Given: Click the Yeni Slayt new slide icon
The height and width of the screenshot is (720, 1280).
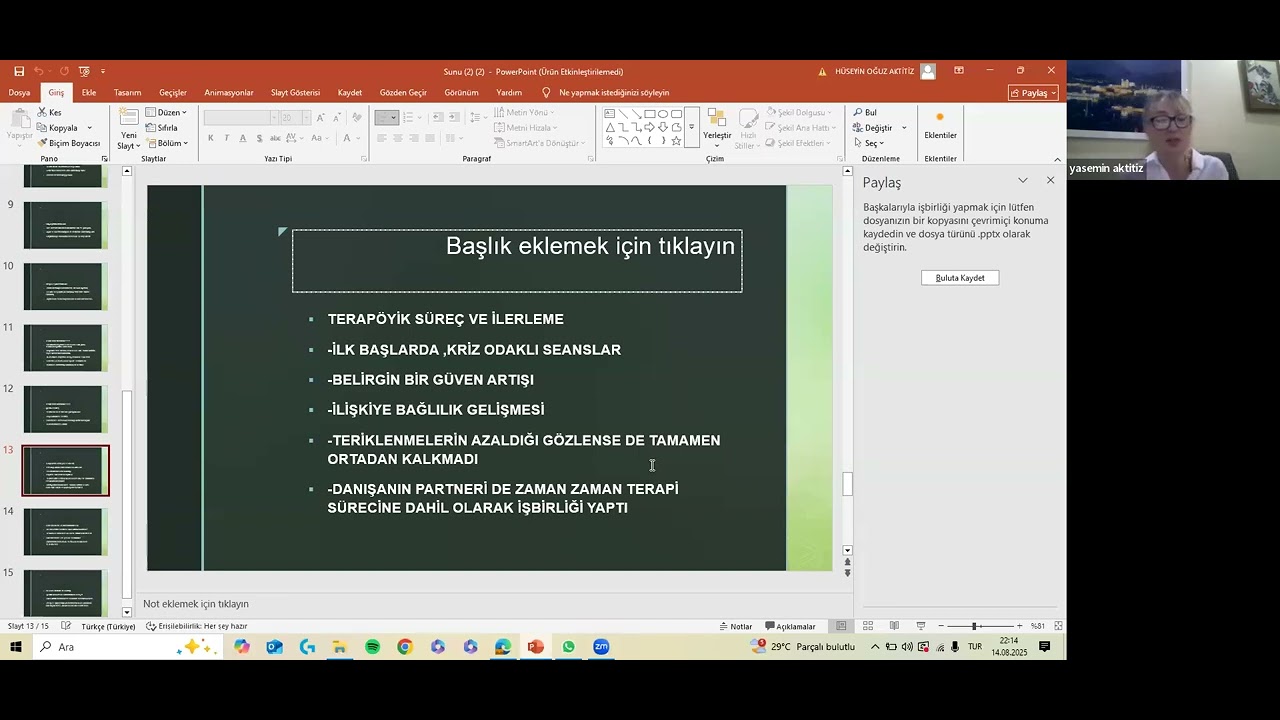Looking at the screenshot, I should (128, 118).
